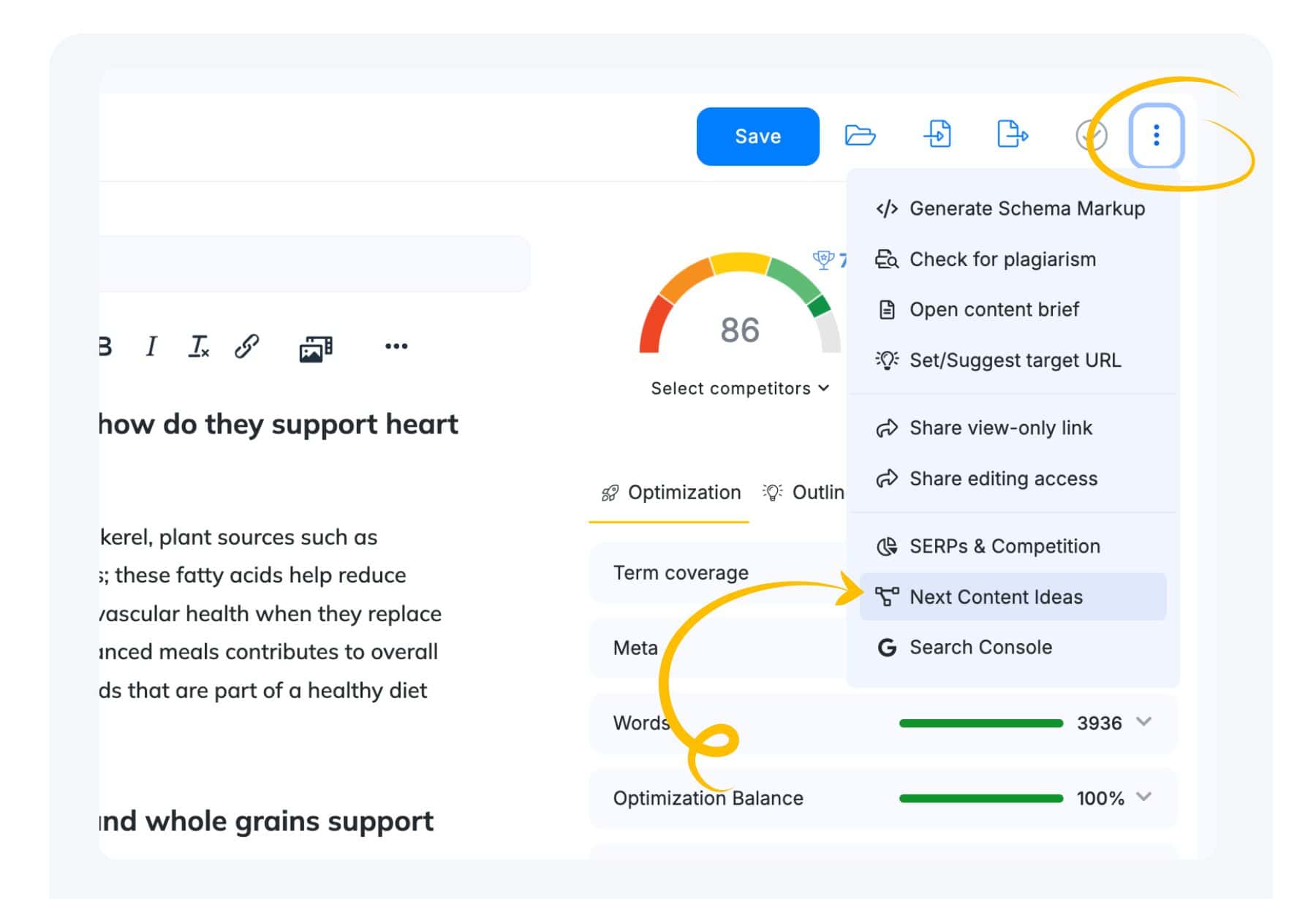
Task: Insert a link with chain icon
Action: coord(246,346)
